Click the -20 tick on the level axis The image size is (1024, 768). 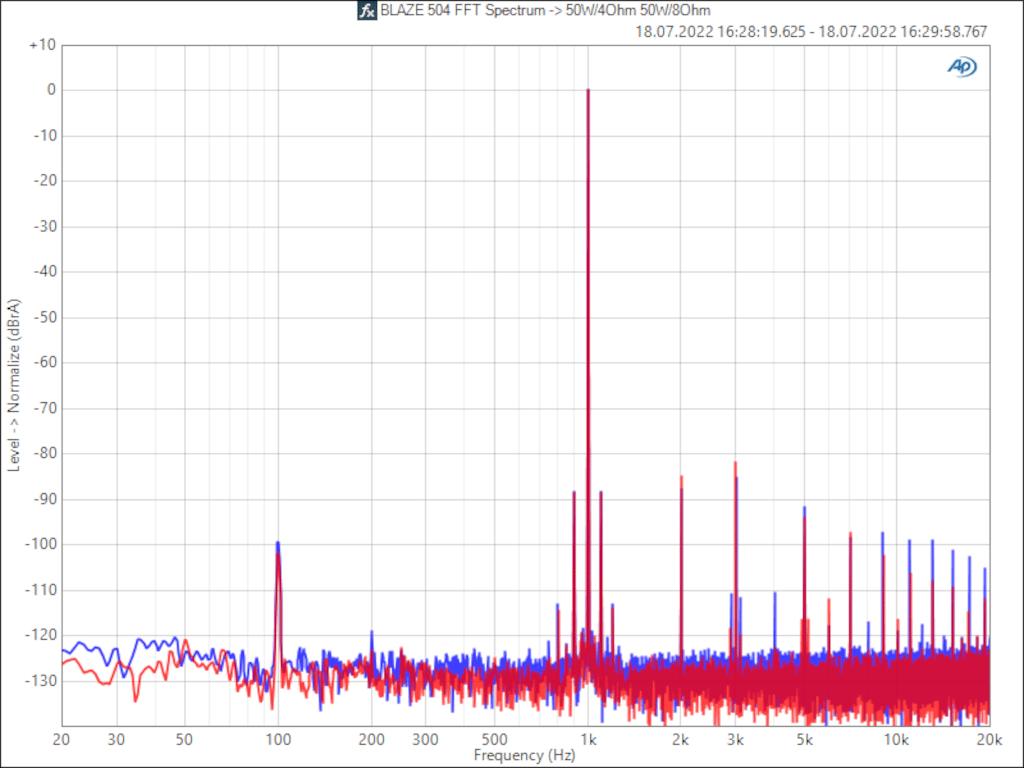point(45,181)
